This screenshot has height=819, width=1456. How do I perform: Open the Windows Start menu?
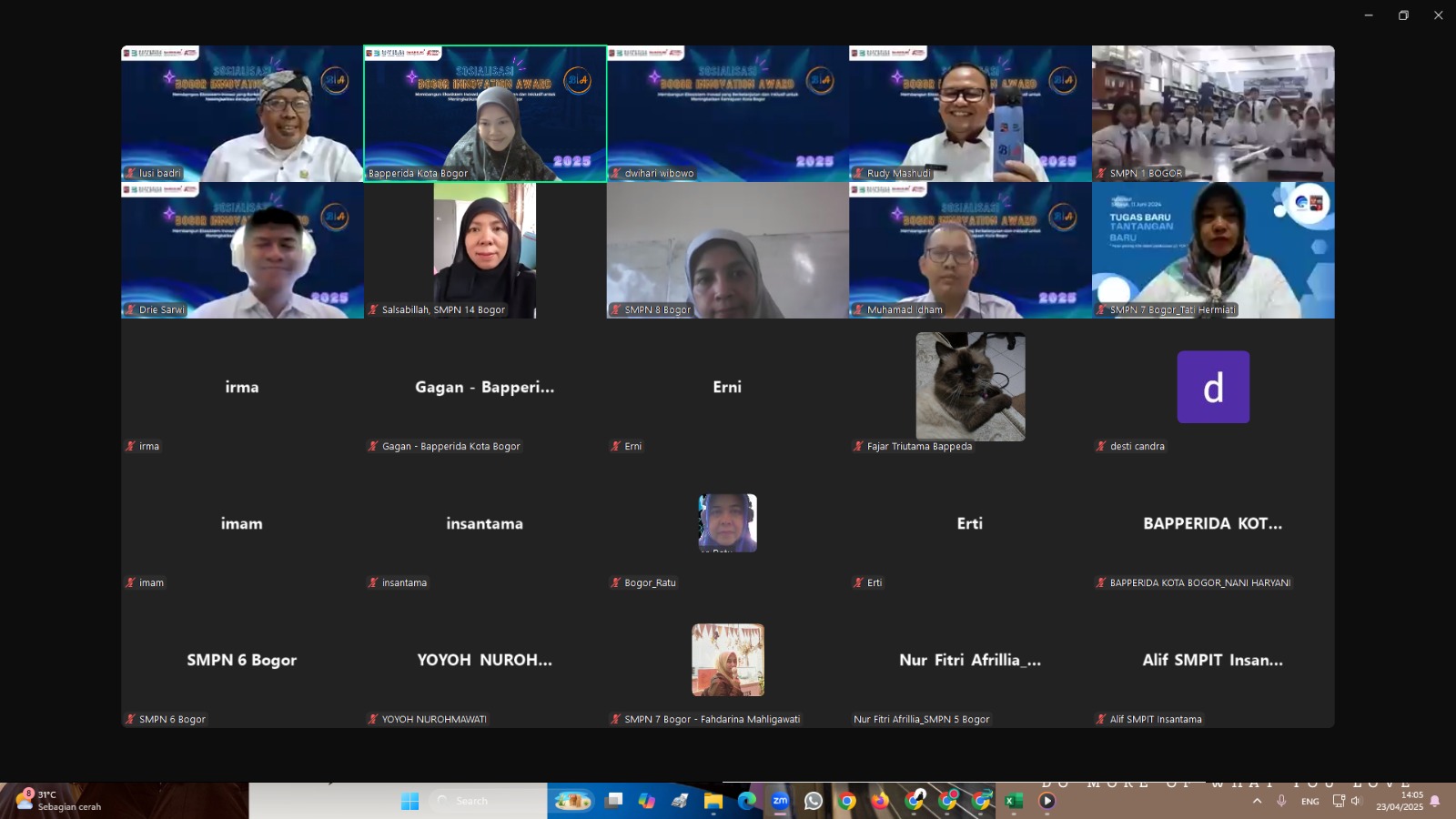click(409, 801)
